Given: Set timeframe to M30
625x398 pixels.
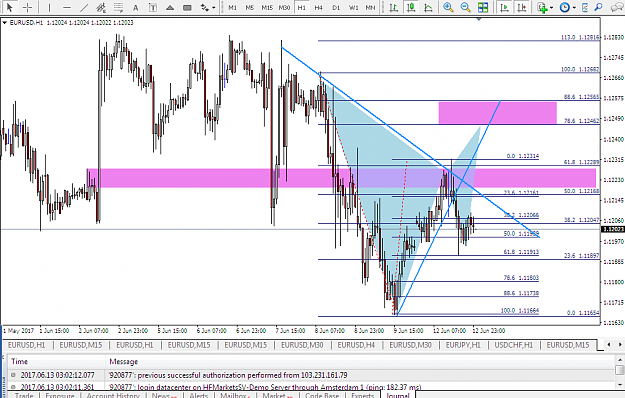Looking at the screenshot, I should 284,7.
